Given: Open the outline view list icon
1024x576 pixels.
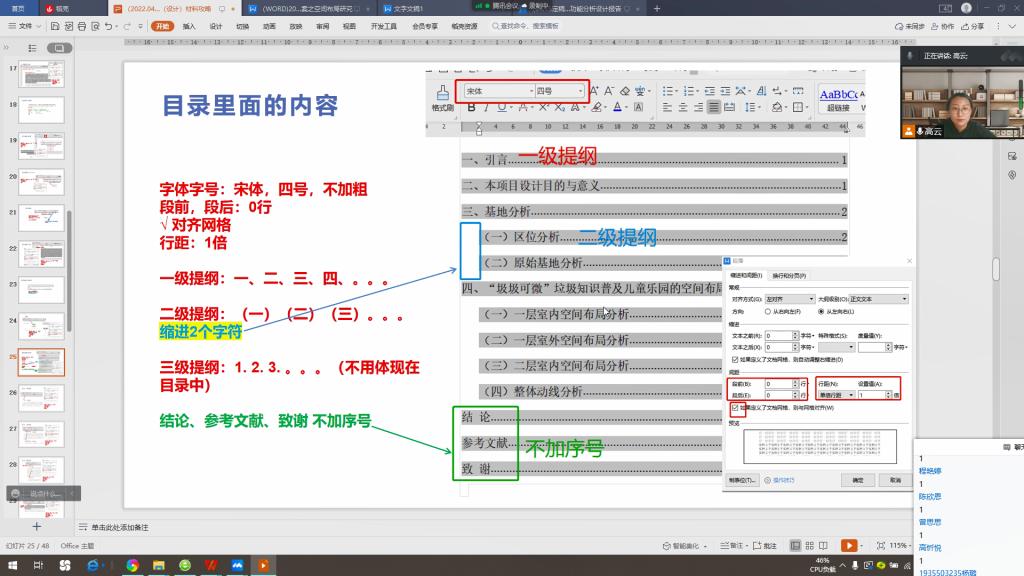Looking at the screenshot, I should [x=32, y=48].
